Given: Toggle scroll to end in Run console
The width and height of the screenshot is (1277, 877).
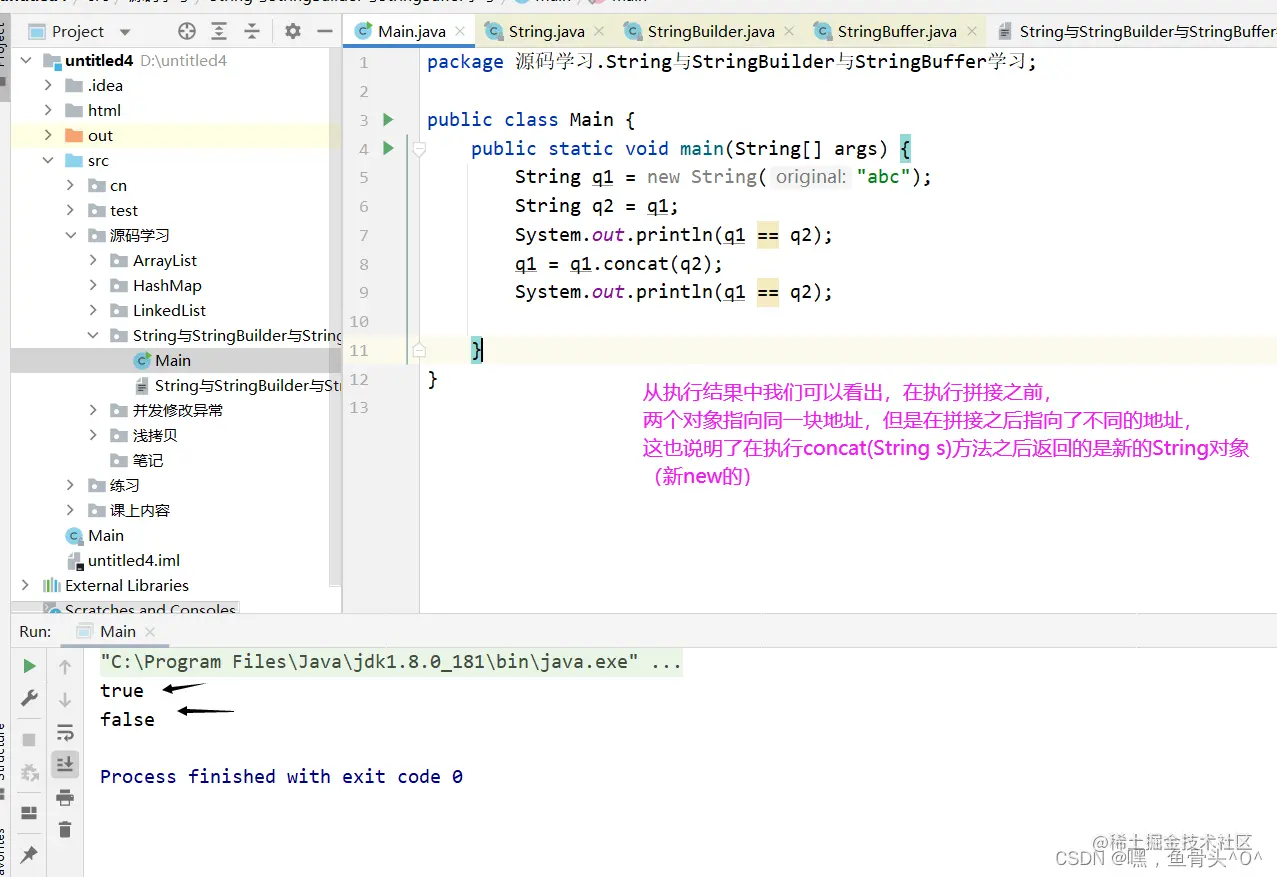Looking at the screenshot, I should click(65, 764).
